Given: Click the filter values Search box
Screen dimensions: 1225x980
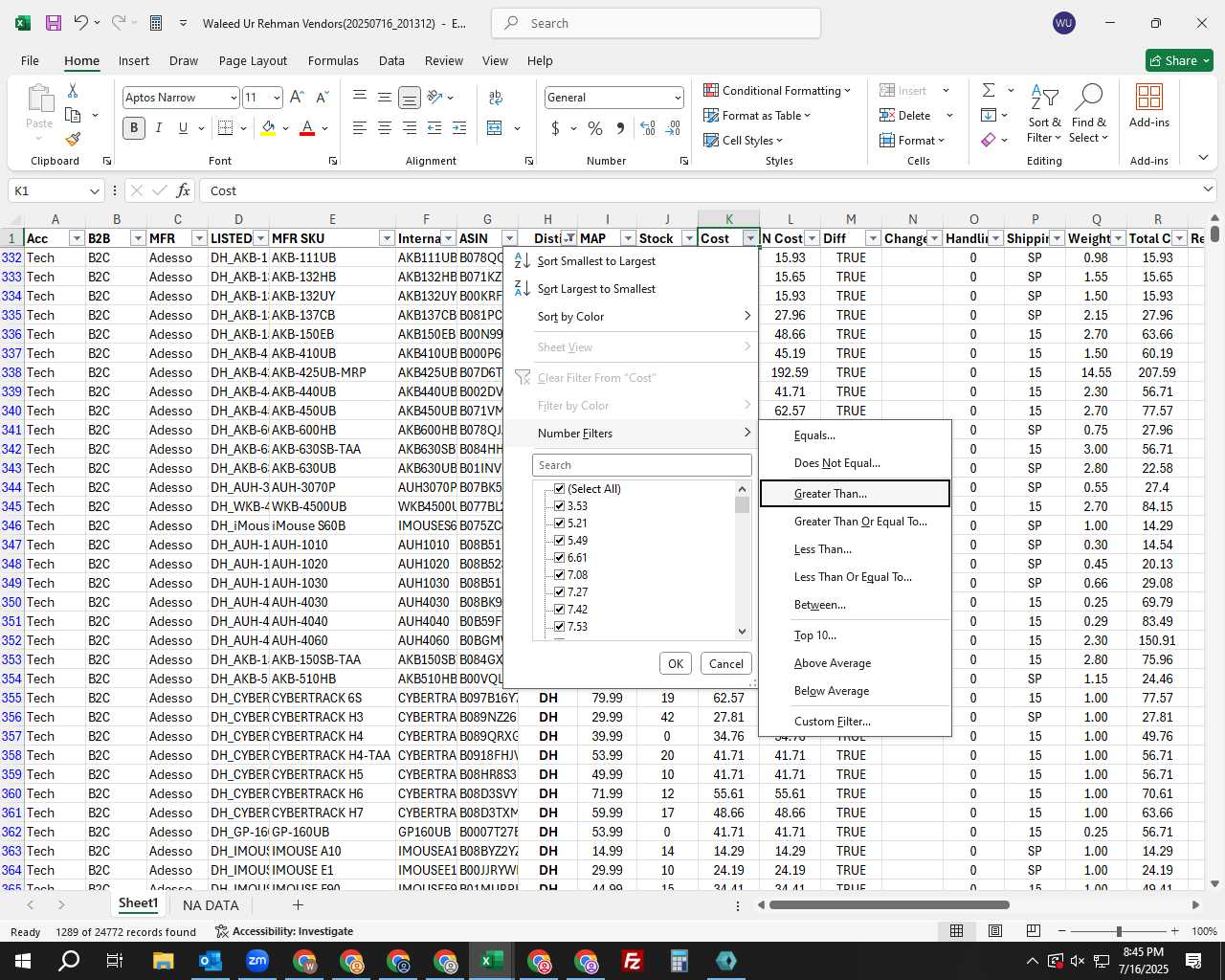Looking at the screenshot, I should 641,465.
